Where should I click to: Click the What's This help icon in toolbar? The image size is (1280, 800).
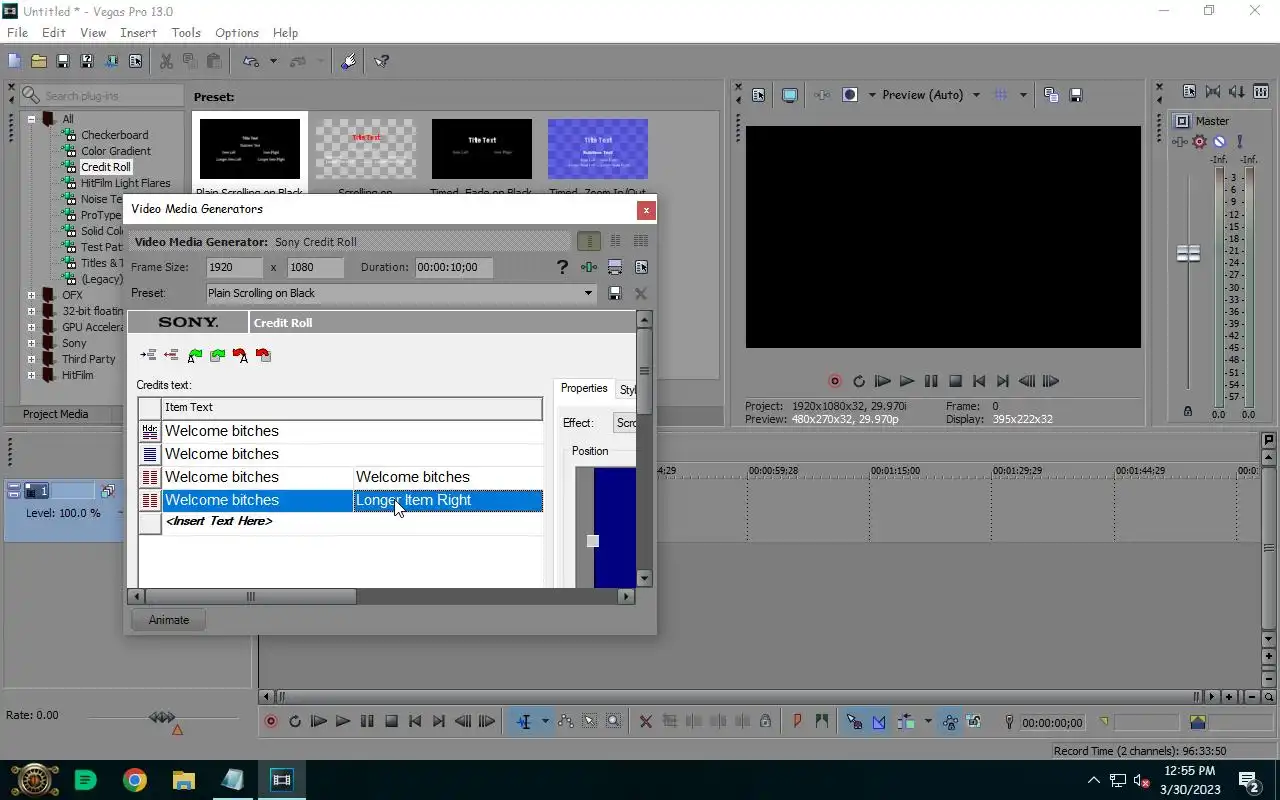pyautogui.click(x=382, y=61)
